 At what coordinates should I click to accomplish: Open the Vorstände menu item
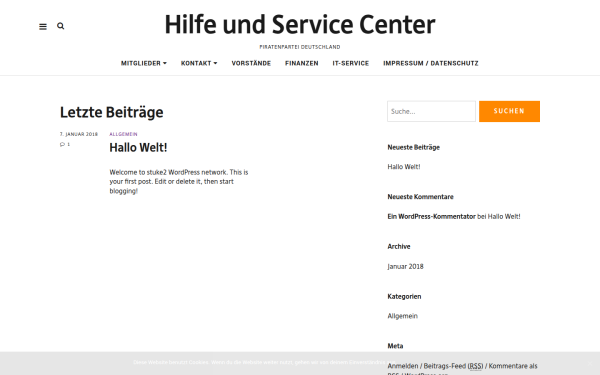tap(251, 63)
